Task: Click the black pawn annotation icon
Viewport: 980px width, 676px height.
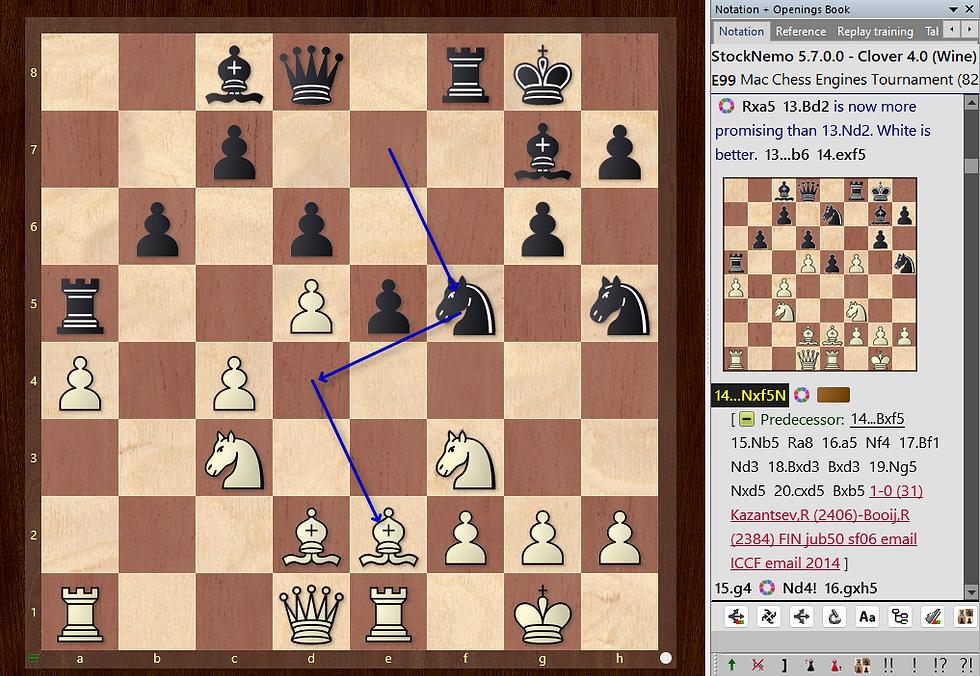Action: (810, 665)
